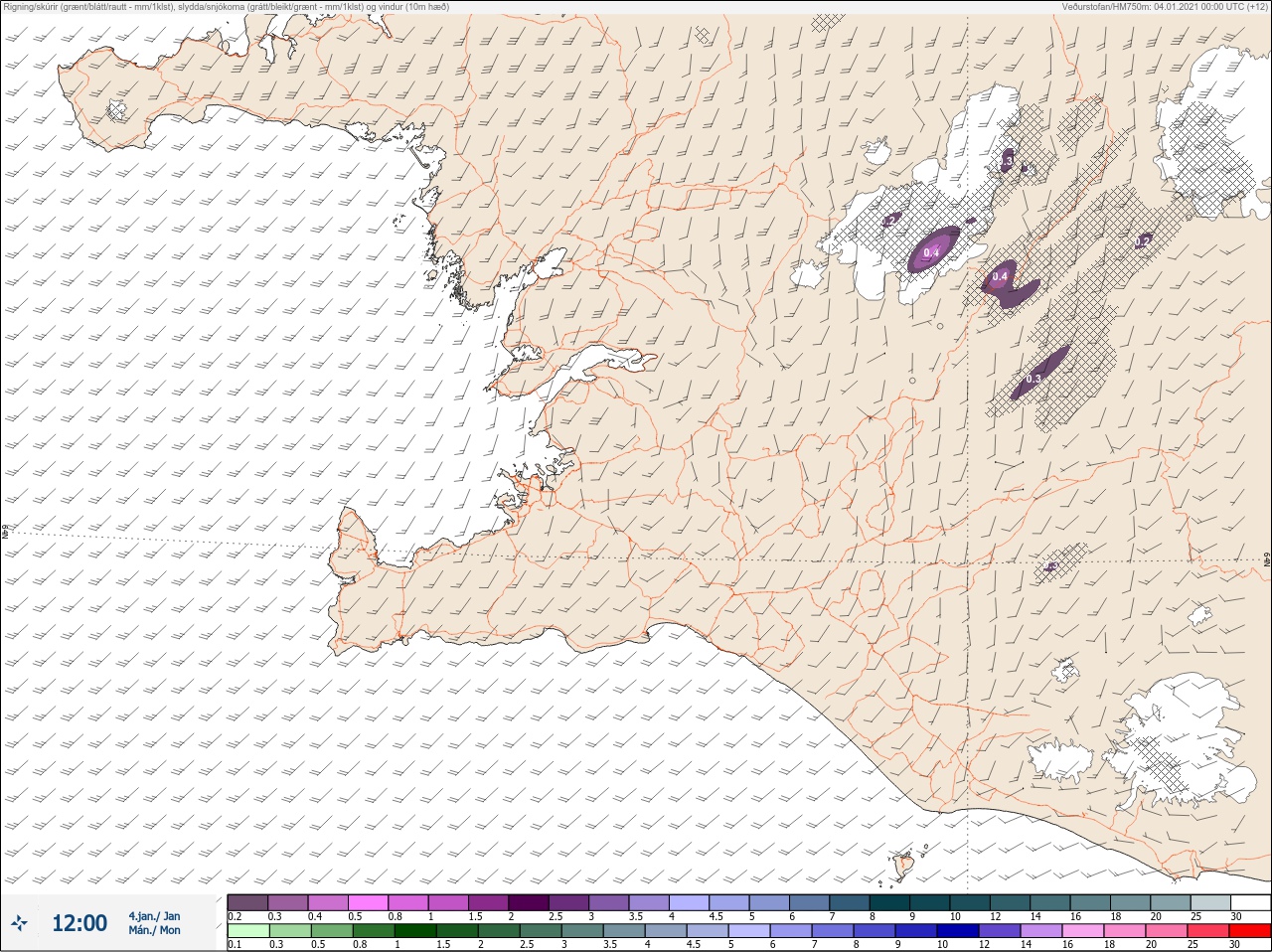Select top-row dark purple swatch between 2 and 2.5

coord(529,902)
